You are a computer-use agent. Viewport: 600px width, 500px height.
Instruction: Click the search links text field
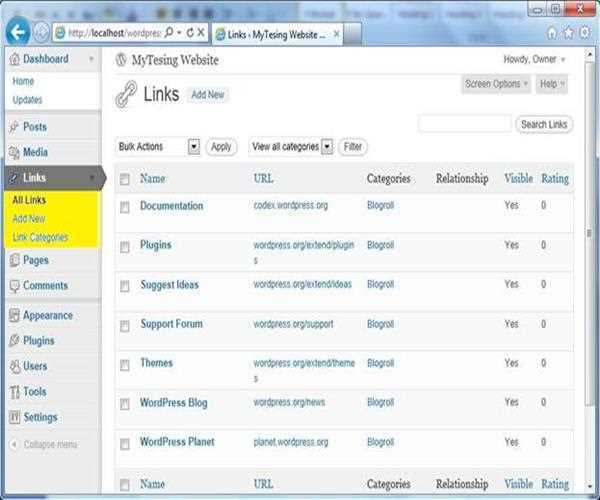pyautogui.click(x=464, y=124)
